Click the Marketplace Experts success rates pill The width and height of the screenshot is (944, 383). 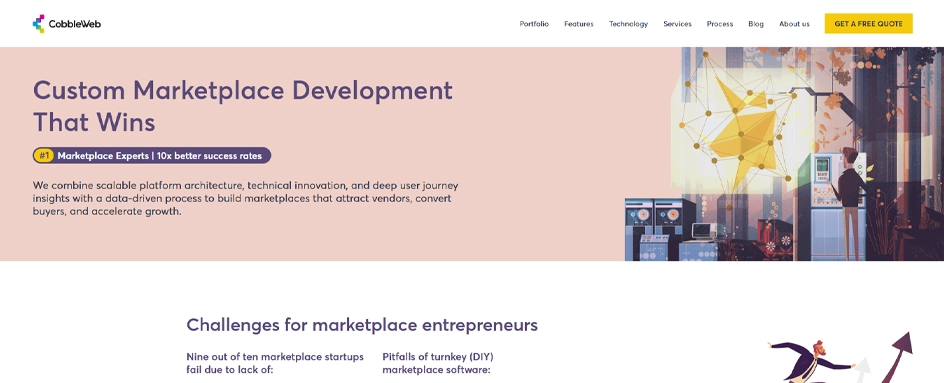152,155
